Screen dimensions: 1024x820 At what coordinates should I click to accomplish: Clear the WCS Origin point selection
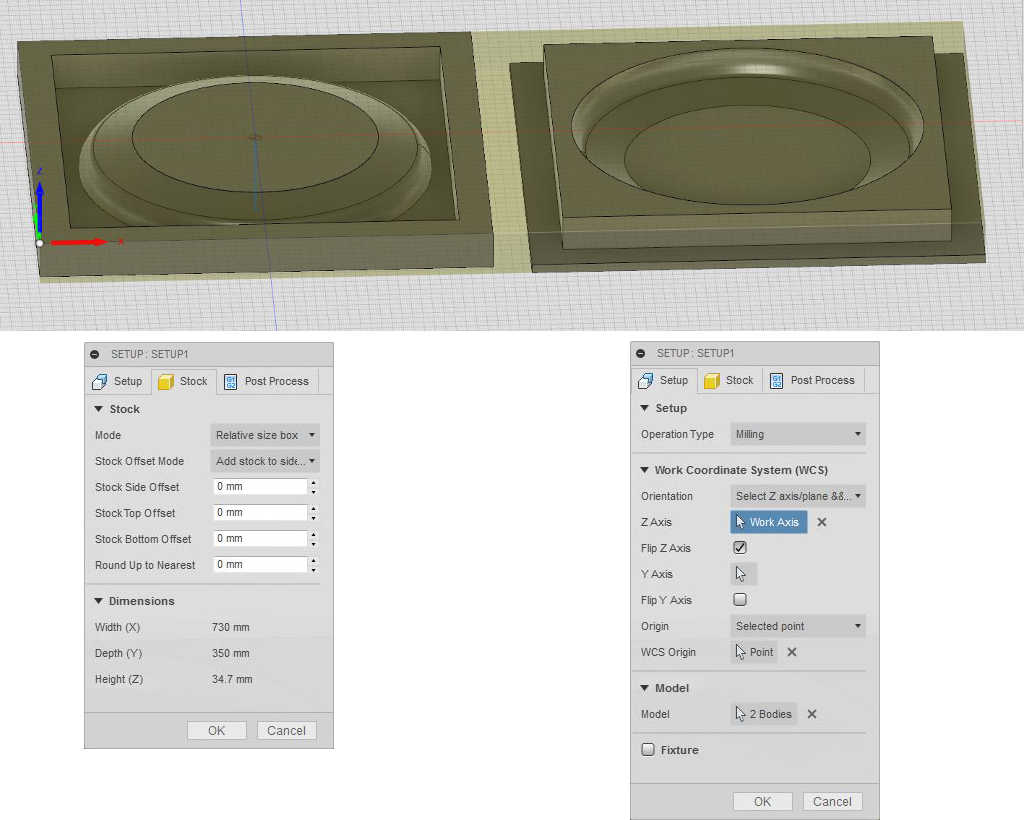pyautogui.click(x=792, y=652)
